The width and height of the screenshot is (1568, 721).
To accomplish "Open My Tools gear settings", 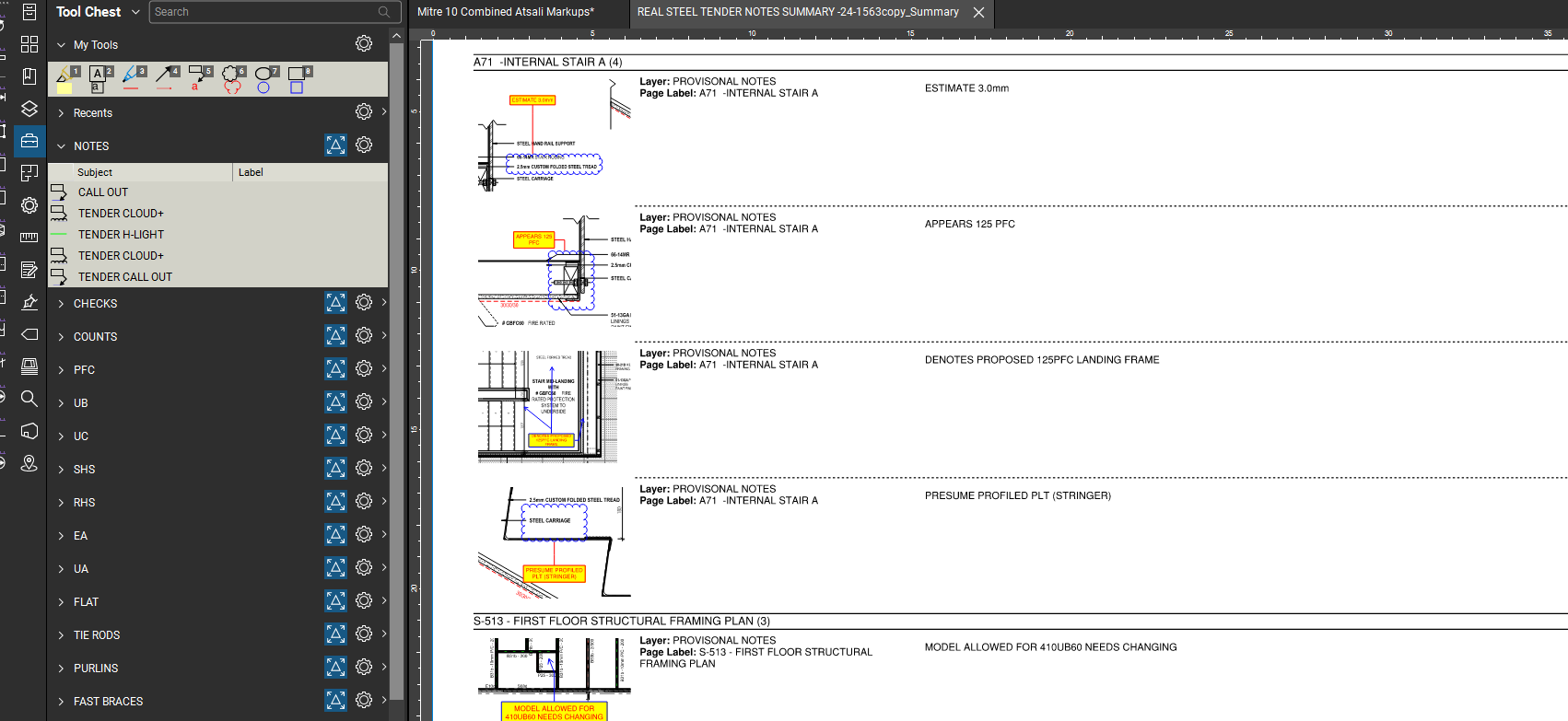I will 364,43.
